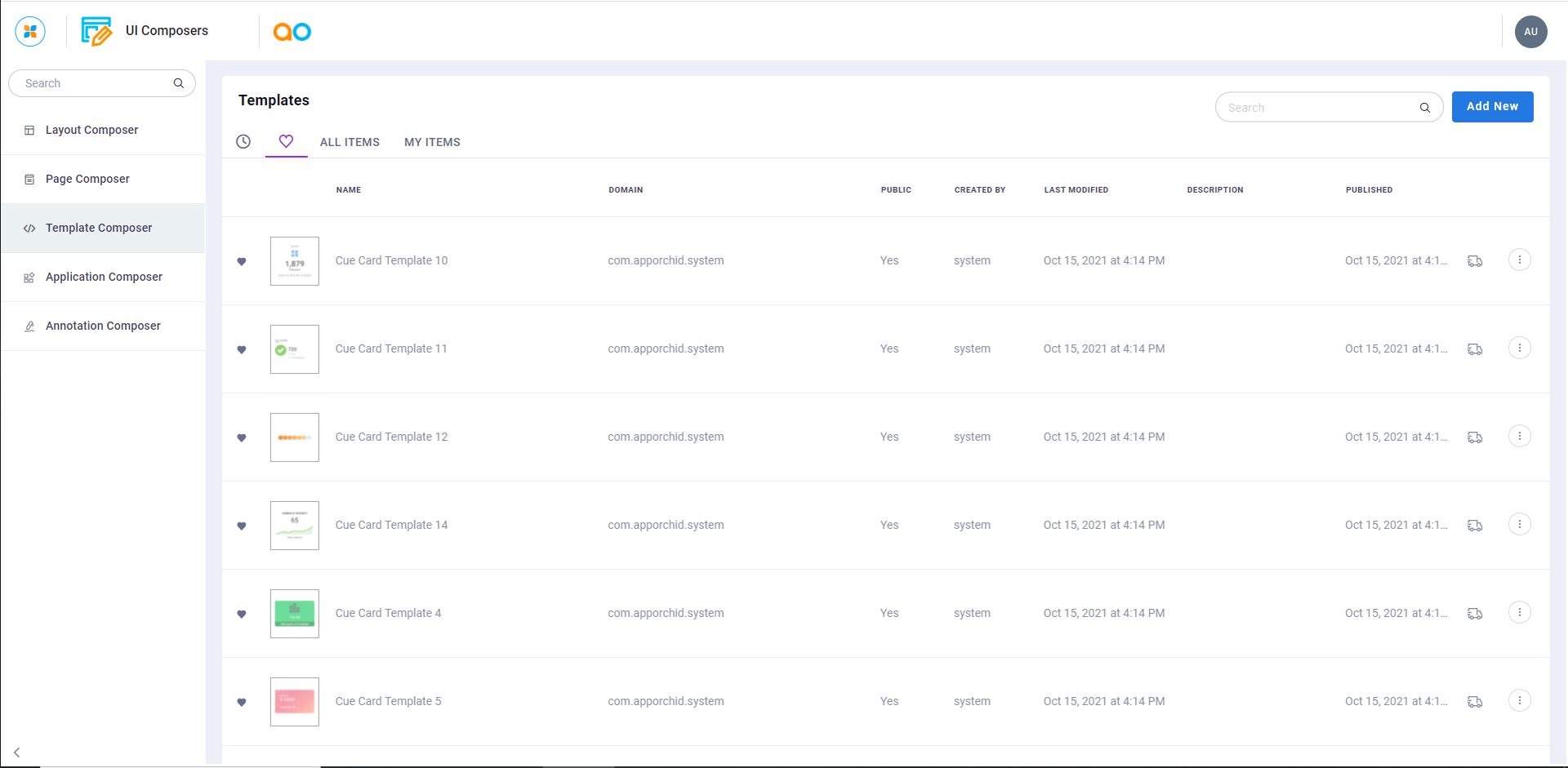Switch to ALL ITEMS tab

click(x=350, y=142)
